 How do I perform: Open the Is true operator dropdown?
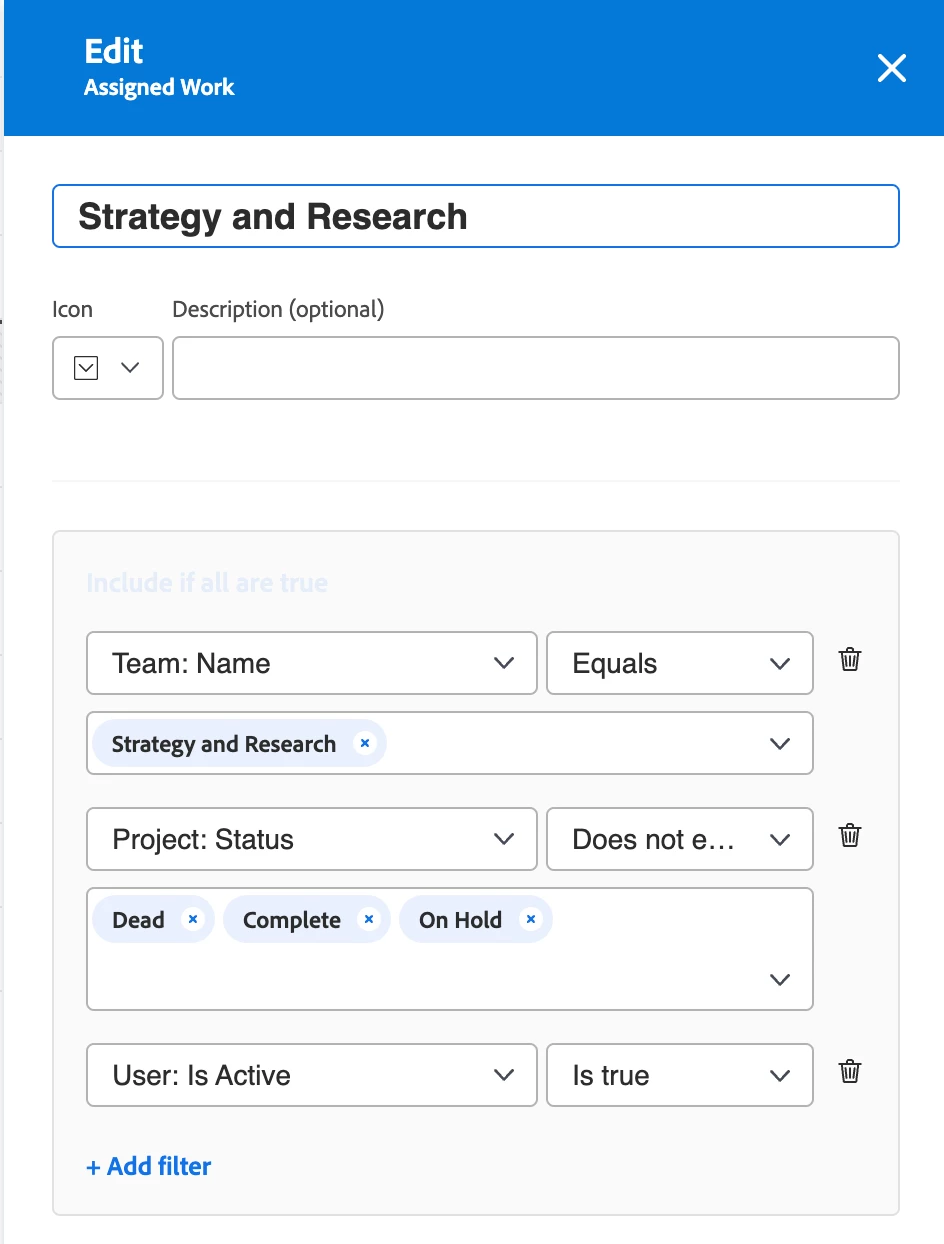679,1075
